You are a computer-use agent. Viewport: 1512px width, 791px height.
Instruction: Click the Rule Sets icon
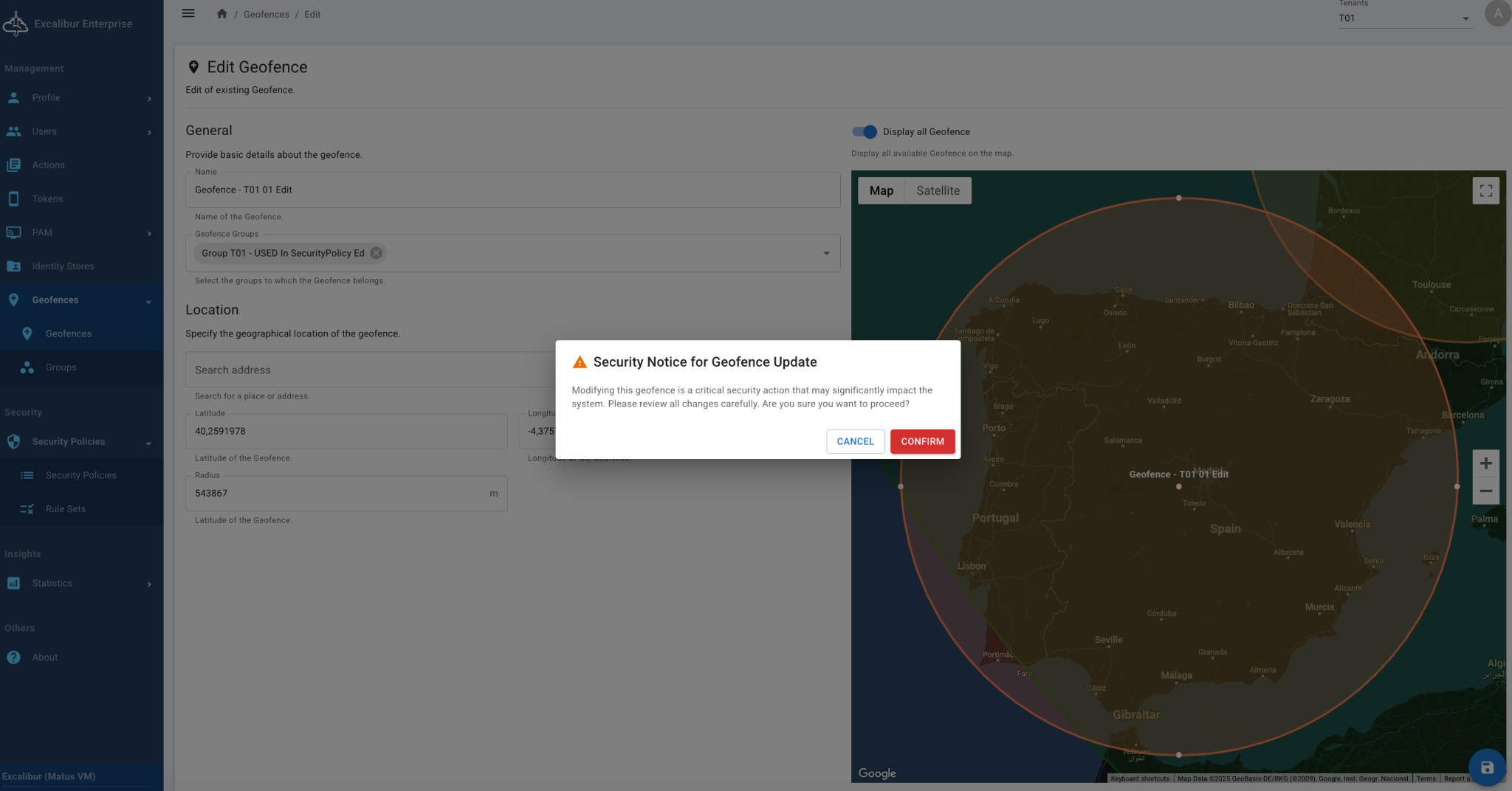click(27, 509)
